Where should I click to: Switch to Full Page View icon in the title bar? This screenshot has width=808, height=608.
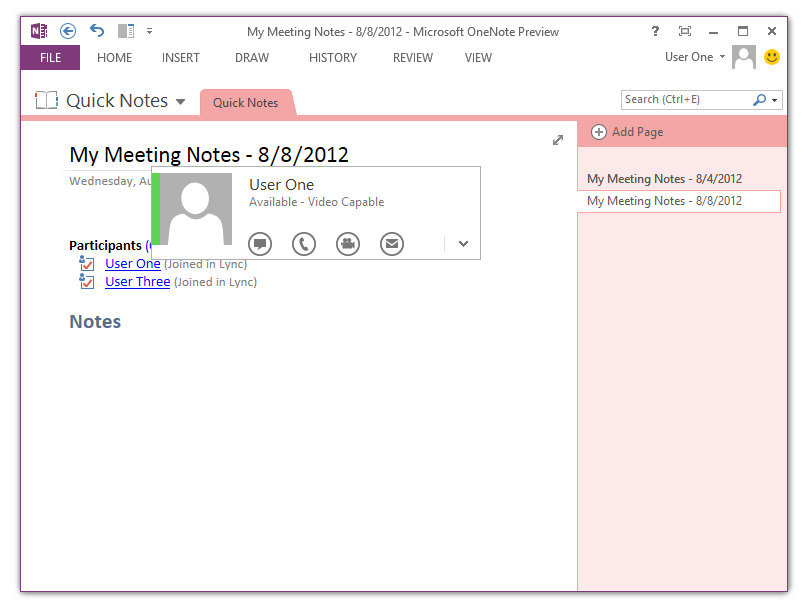(684, 31)
